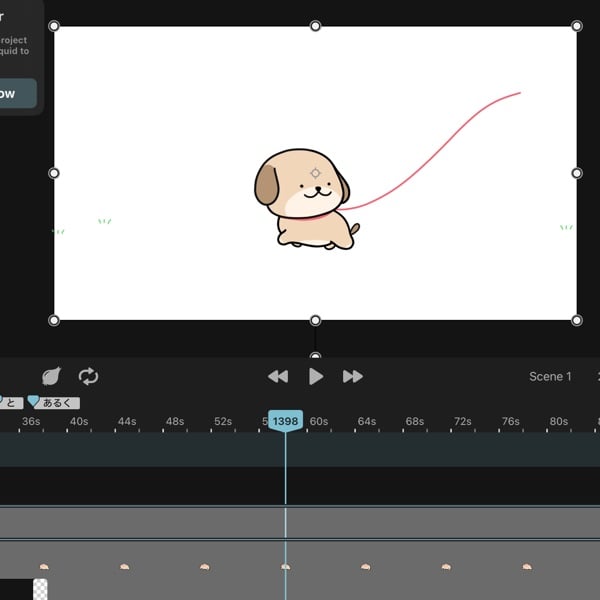Click the pivot point on dog's forehead

[x=315, y=173]
